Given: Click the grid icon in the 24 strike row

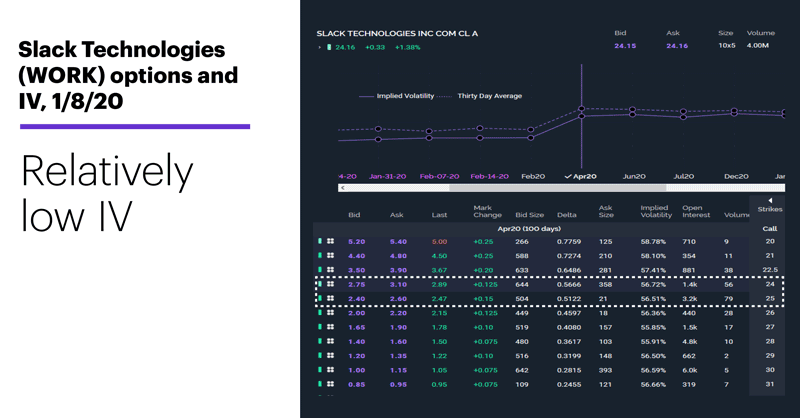Looking at the screenshot, I should (331, 284).
